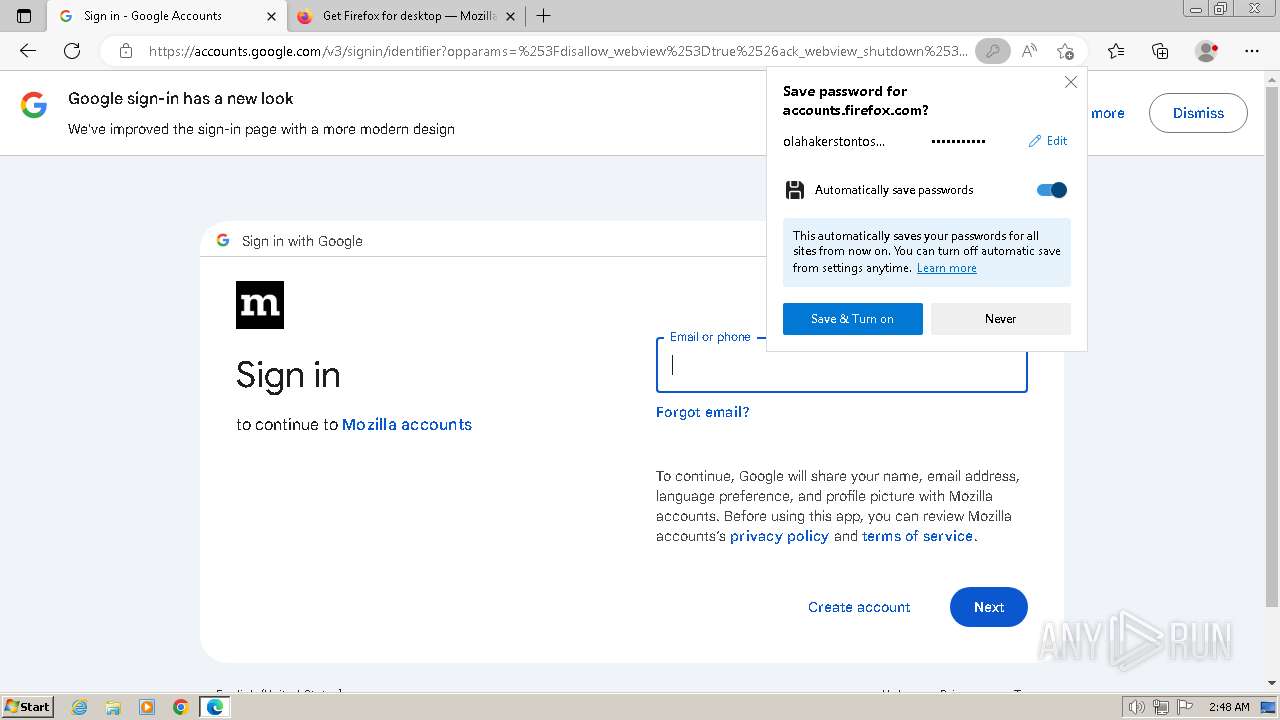Viewport: 1280px width, 720px height.
Task: Close the Get Firefox for desktop tab
Action: coord(511,16)
